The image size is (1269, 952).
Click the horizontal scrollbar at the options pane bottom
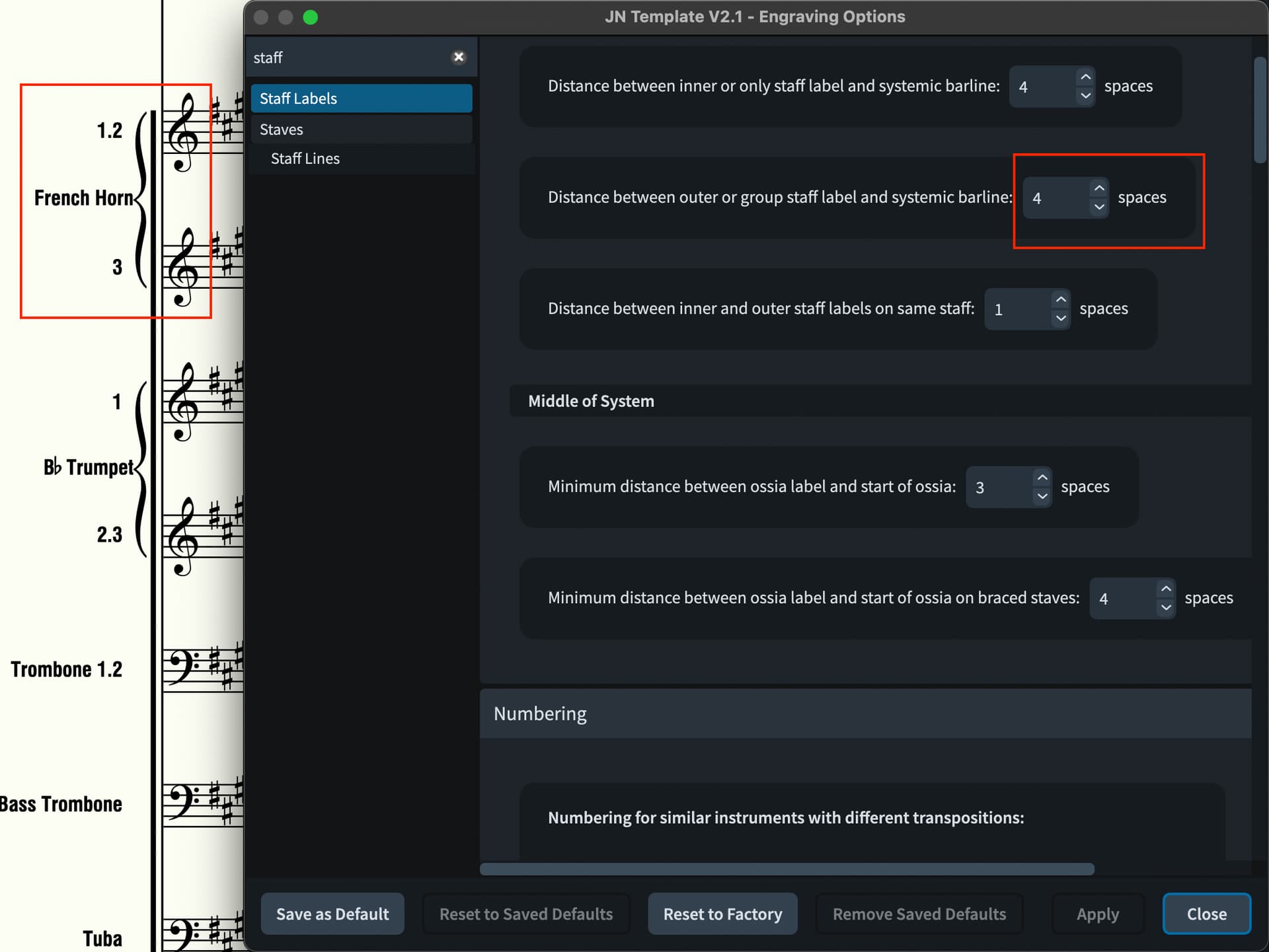click(x=787, y=869)
